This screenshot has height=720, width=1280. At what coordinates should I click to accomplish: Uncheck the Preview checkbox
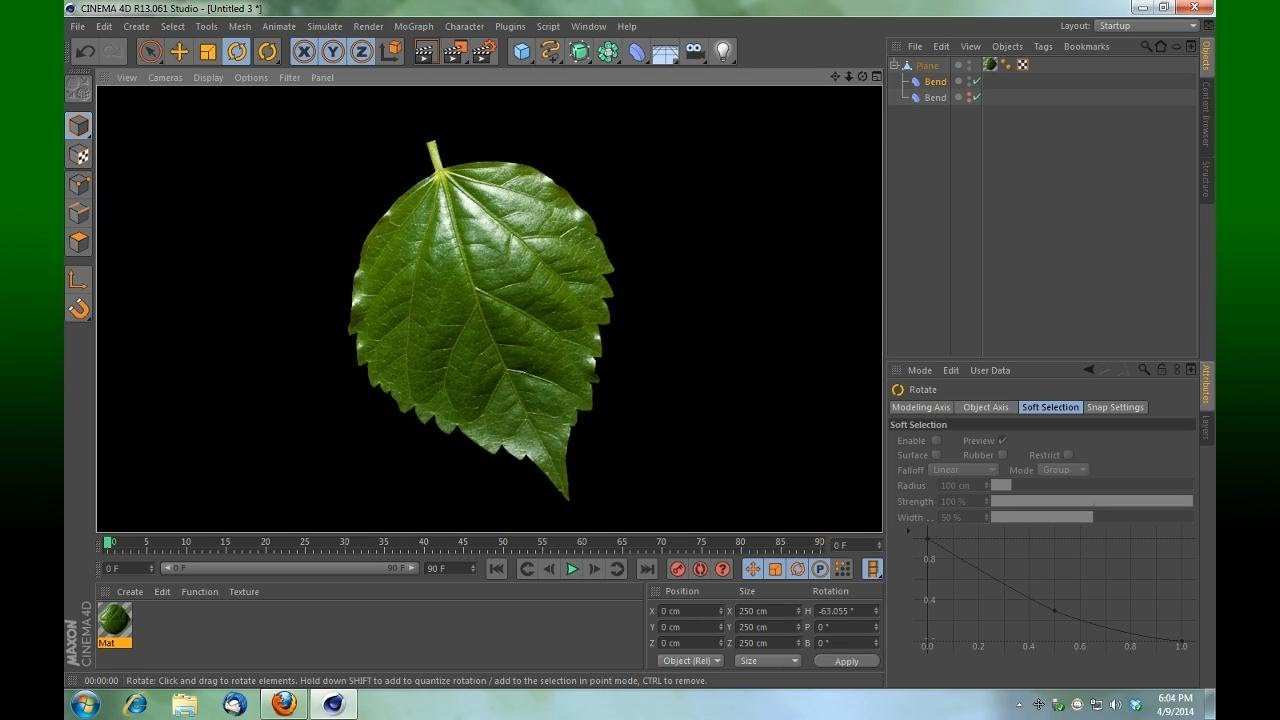pos(1002,441)
